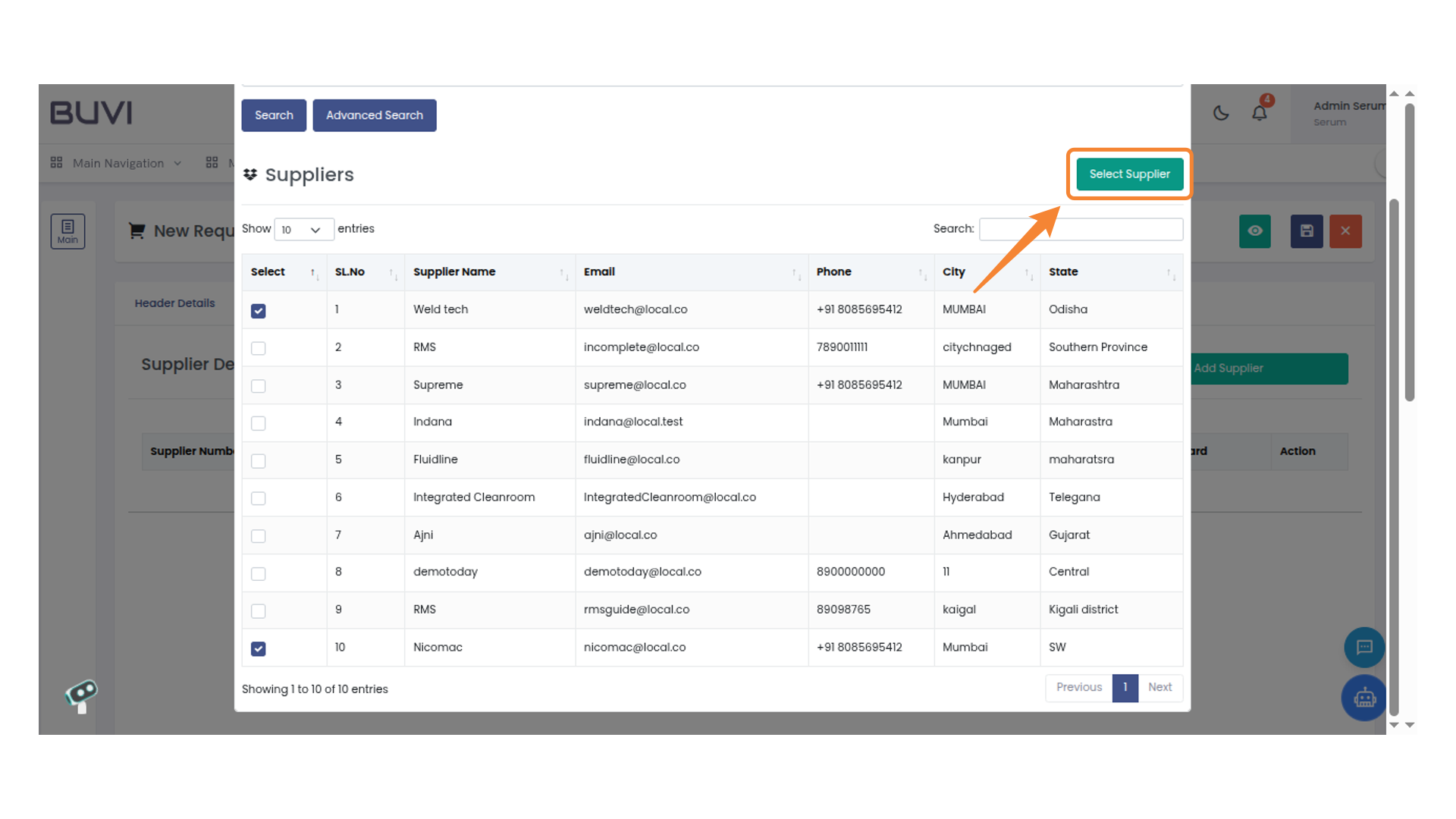Image resolution: width=1456 pixels, height=819 pixels.
Task: Open the Main item in the sidebar
Action: (67, 231)
